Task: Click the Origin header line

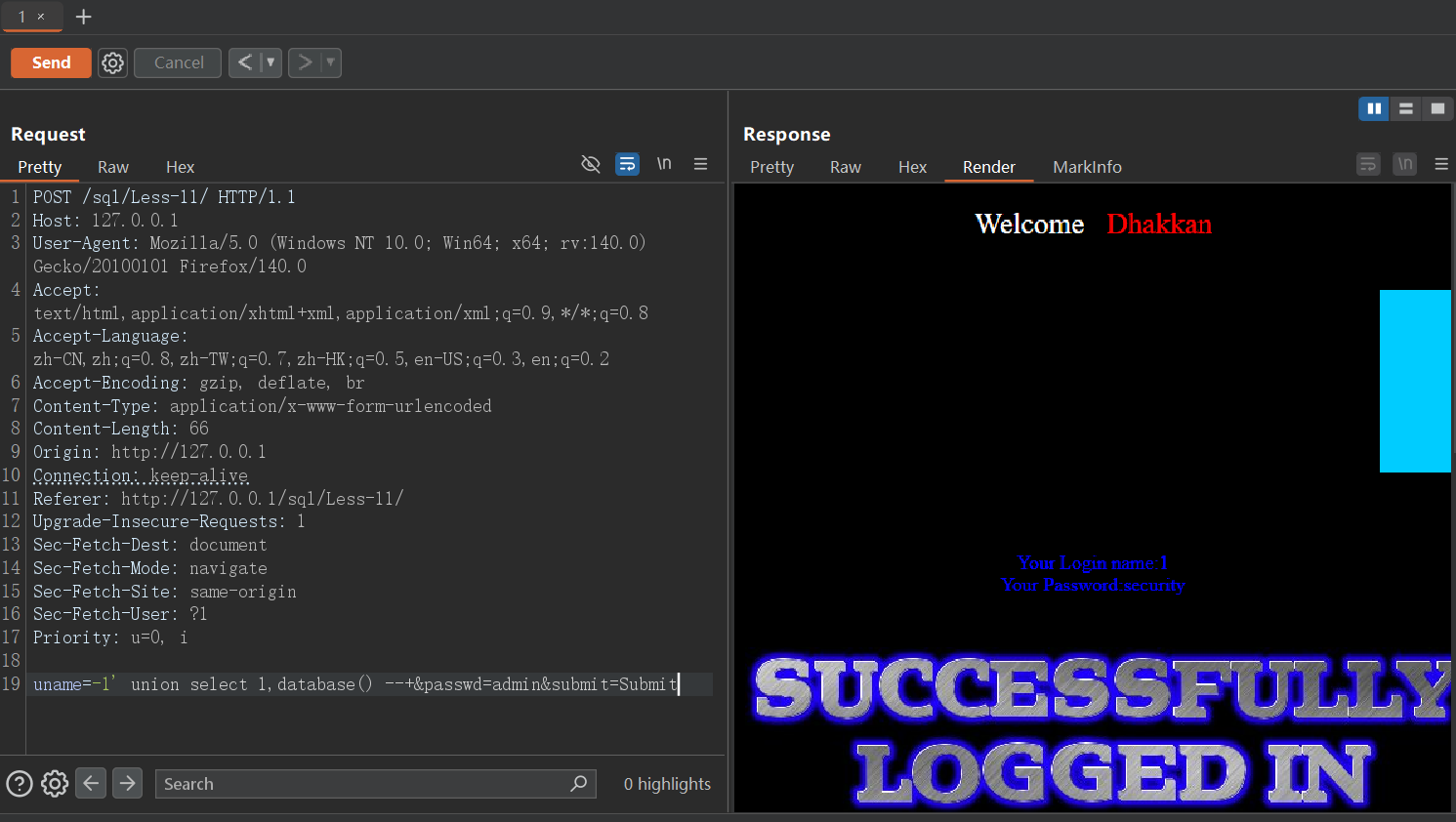Action: point(149,452)
